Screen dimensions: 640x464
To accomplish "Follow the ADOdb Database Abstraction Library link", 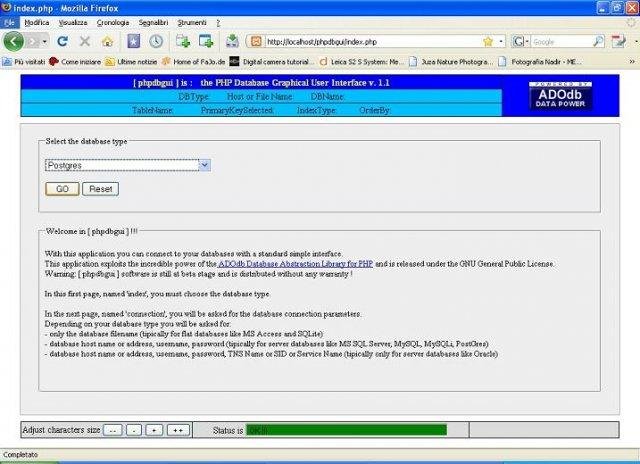I will [x=296, y=264].
